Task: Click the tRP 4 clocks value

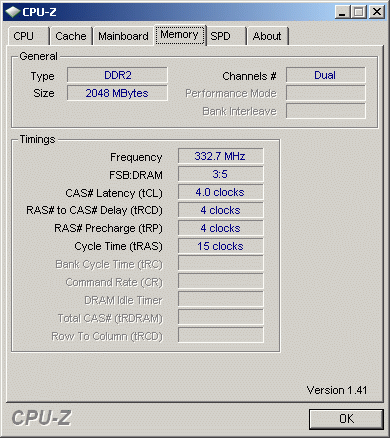Action: (221, 228)
